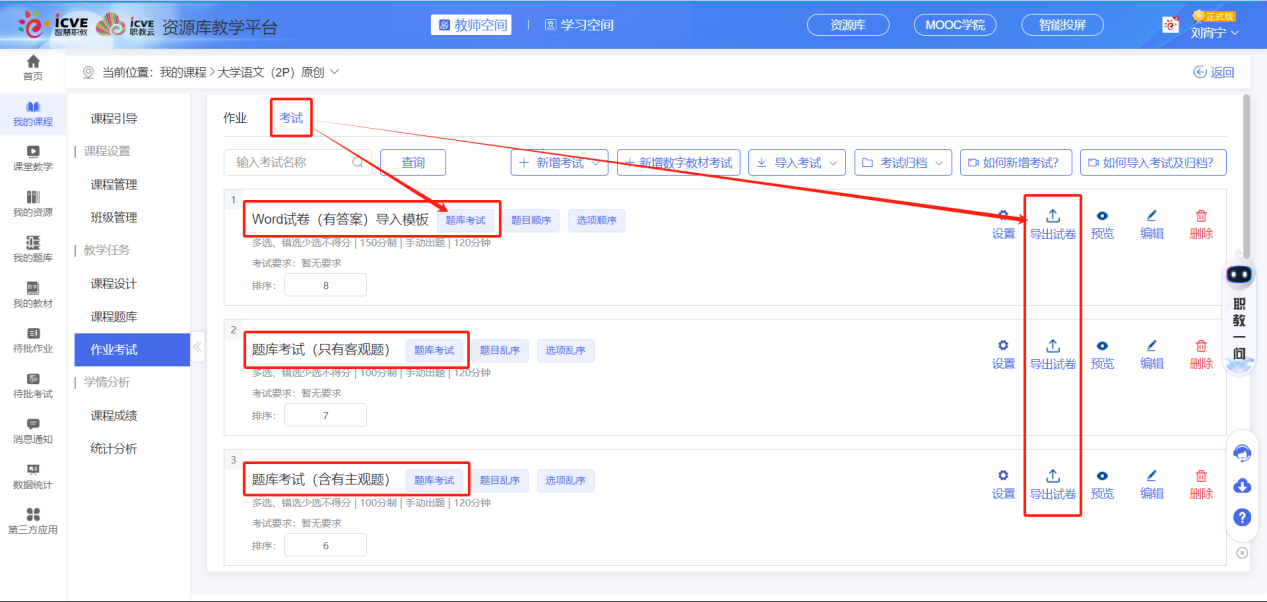Open the 职教一问 robot assistant
1267x602 pixels.
pos(1240,277)
